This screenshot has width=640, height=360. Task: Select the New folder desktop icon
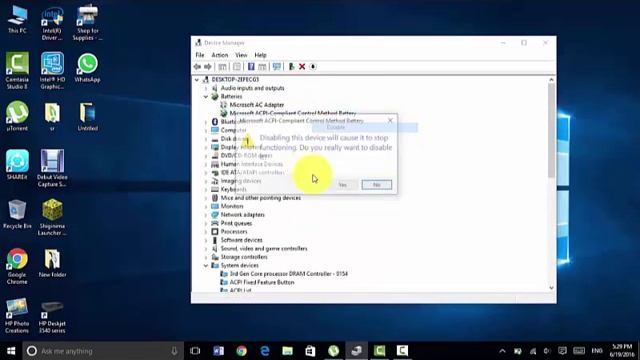pos(52,263)
